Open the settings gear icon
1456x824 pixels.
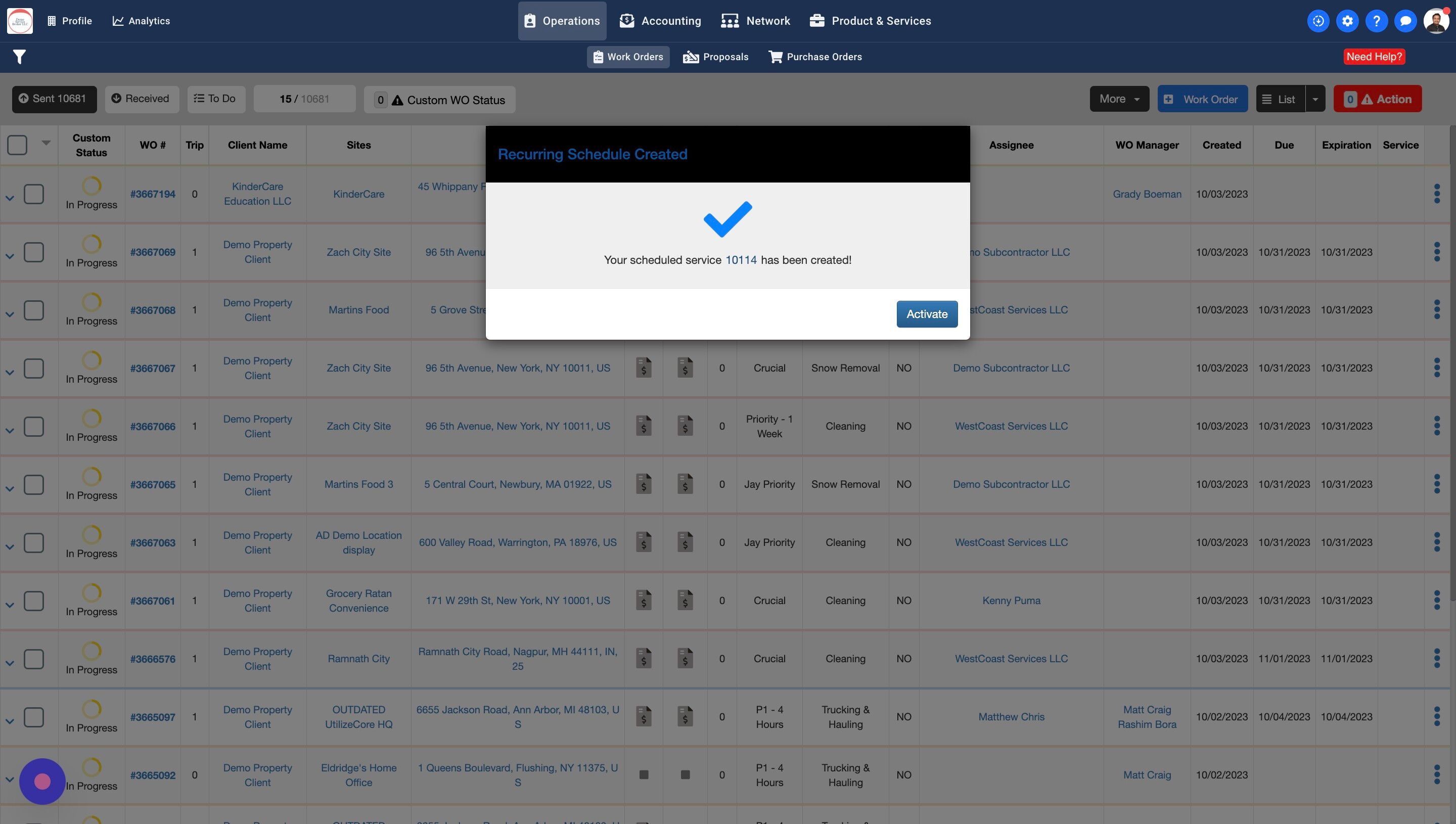coord(1347,21)
